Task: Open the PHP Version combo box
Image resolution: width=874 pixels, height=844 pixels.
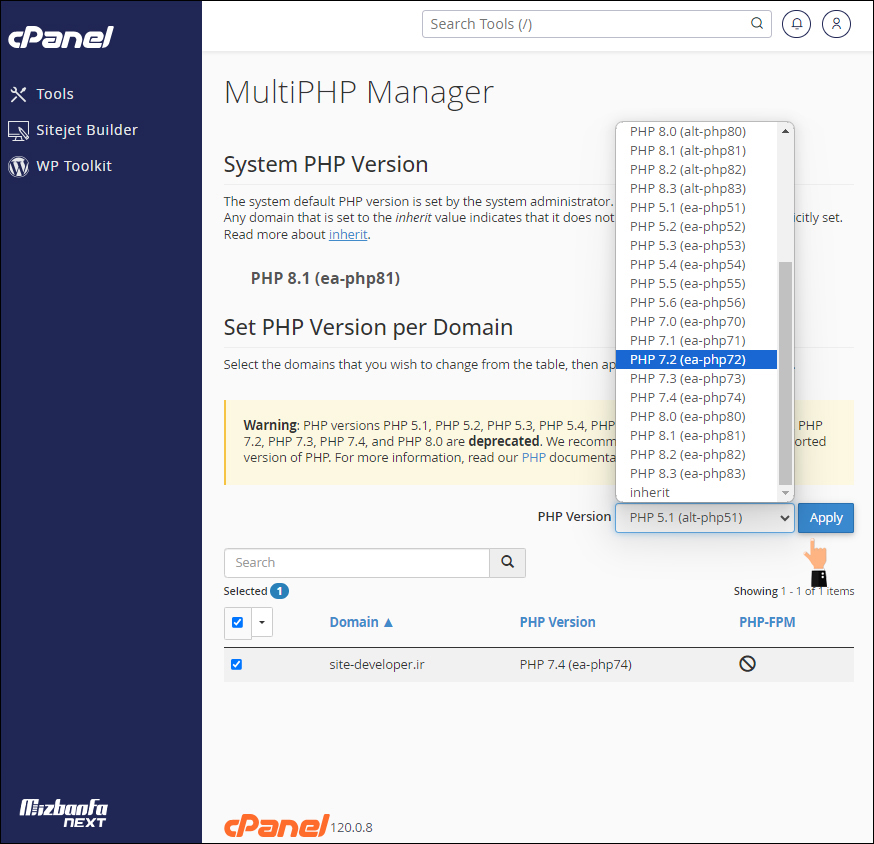Action: pos(705,518)
